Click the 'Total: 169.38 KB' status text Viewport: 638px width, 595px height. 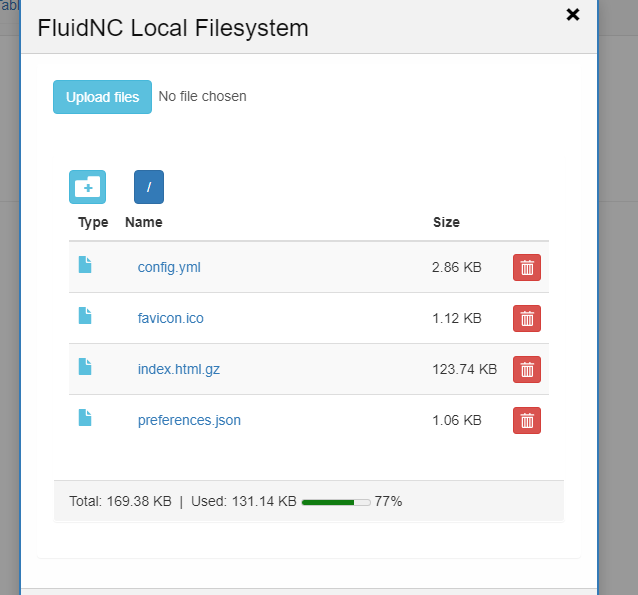pyautogui.click(x=120, y=501)
